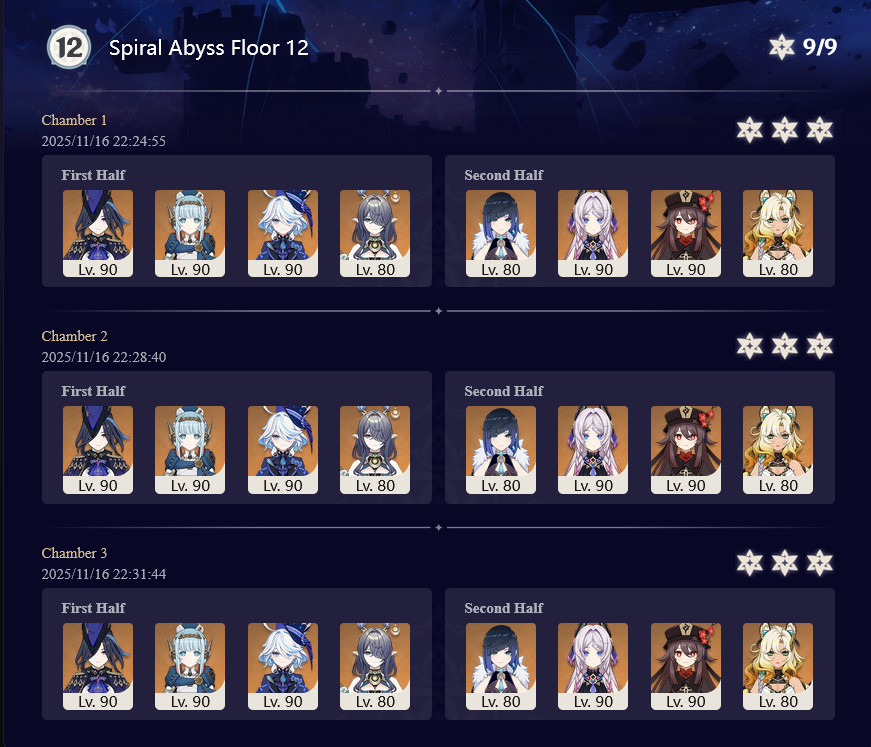Select Chamber 1 first-half third character, white hair

pos(283,233)
